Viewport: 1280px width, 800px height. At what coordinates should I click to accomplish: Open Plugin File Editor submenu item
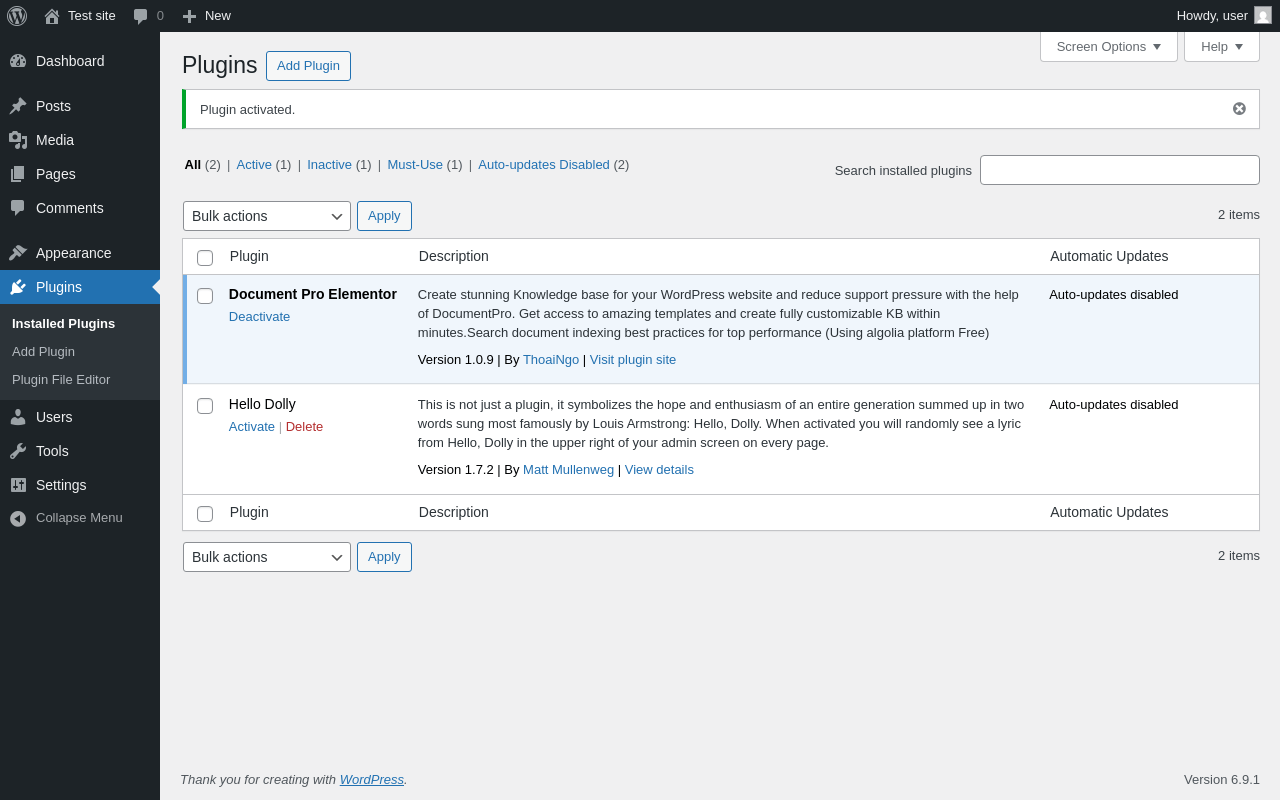(61, 380)
